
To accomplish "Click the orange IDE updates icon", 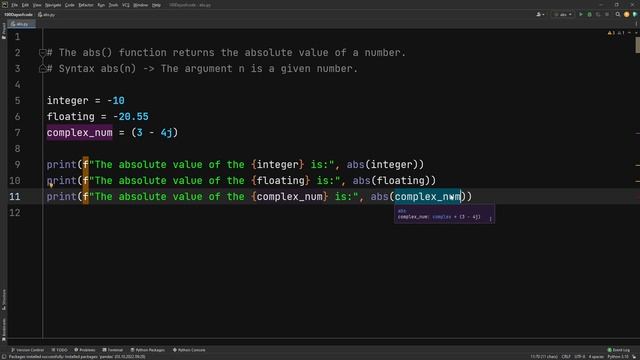I will 627,15.
